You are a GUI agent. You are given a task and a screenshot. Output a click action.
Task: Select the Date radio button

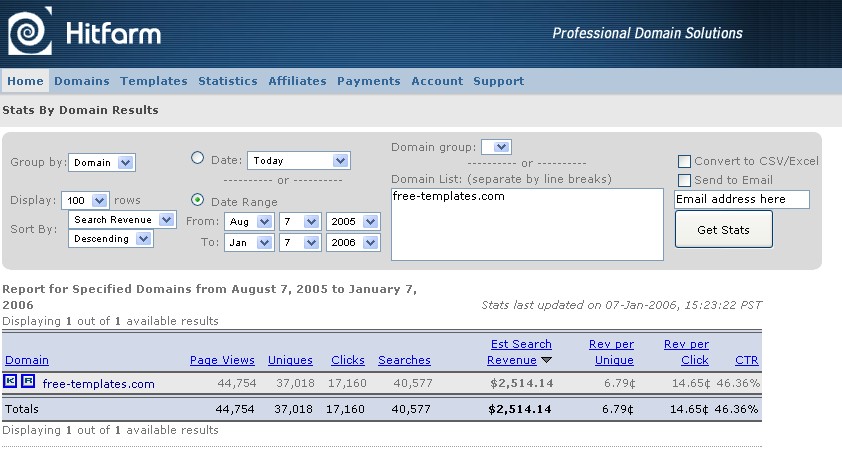pos(198,158)
